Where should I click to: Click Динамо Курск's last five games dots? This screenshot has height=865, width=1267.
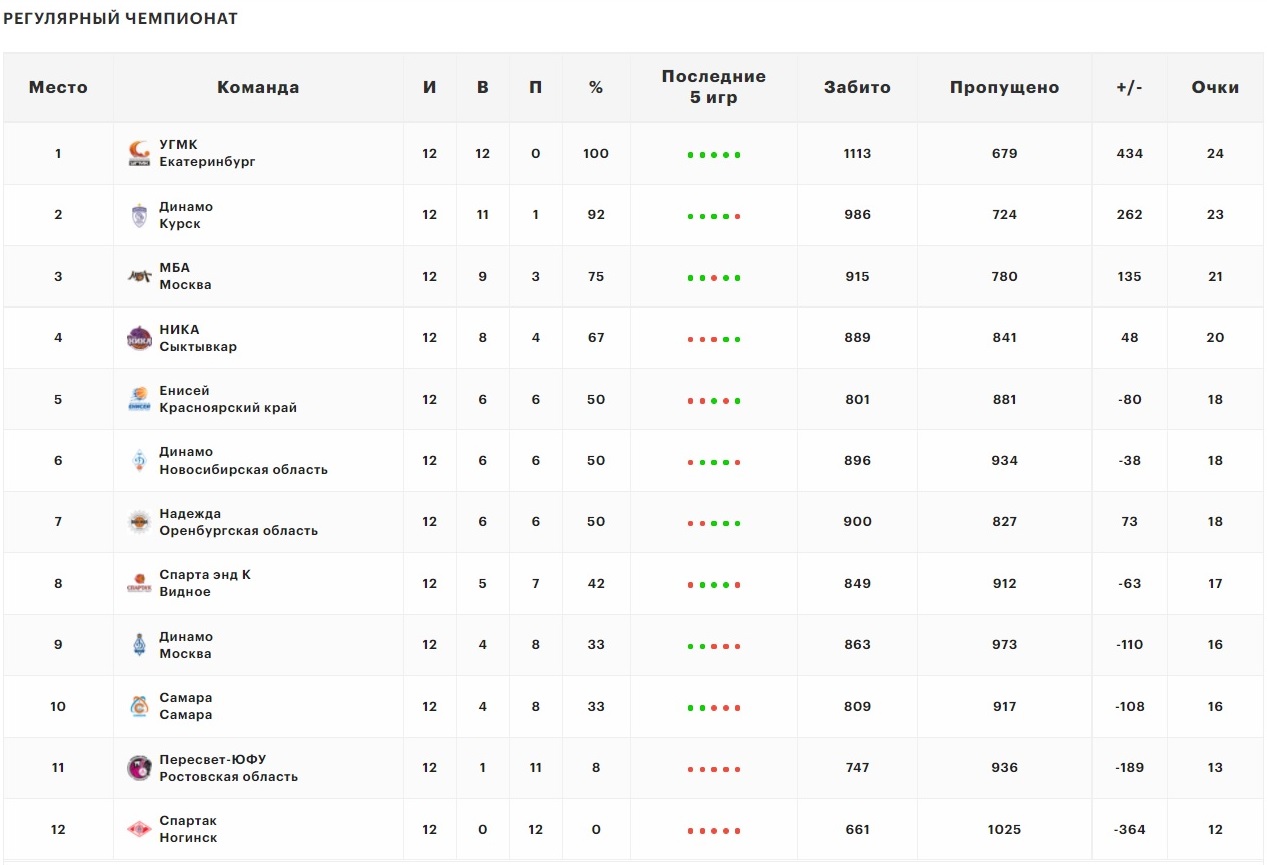714,216
